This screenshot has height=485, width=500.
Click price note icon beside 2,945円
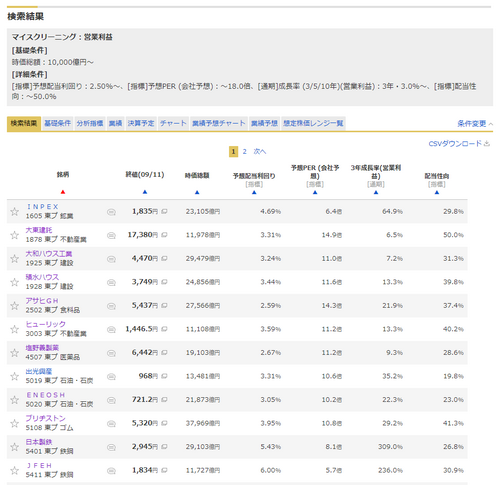click(164, 446)
